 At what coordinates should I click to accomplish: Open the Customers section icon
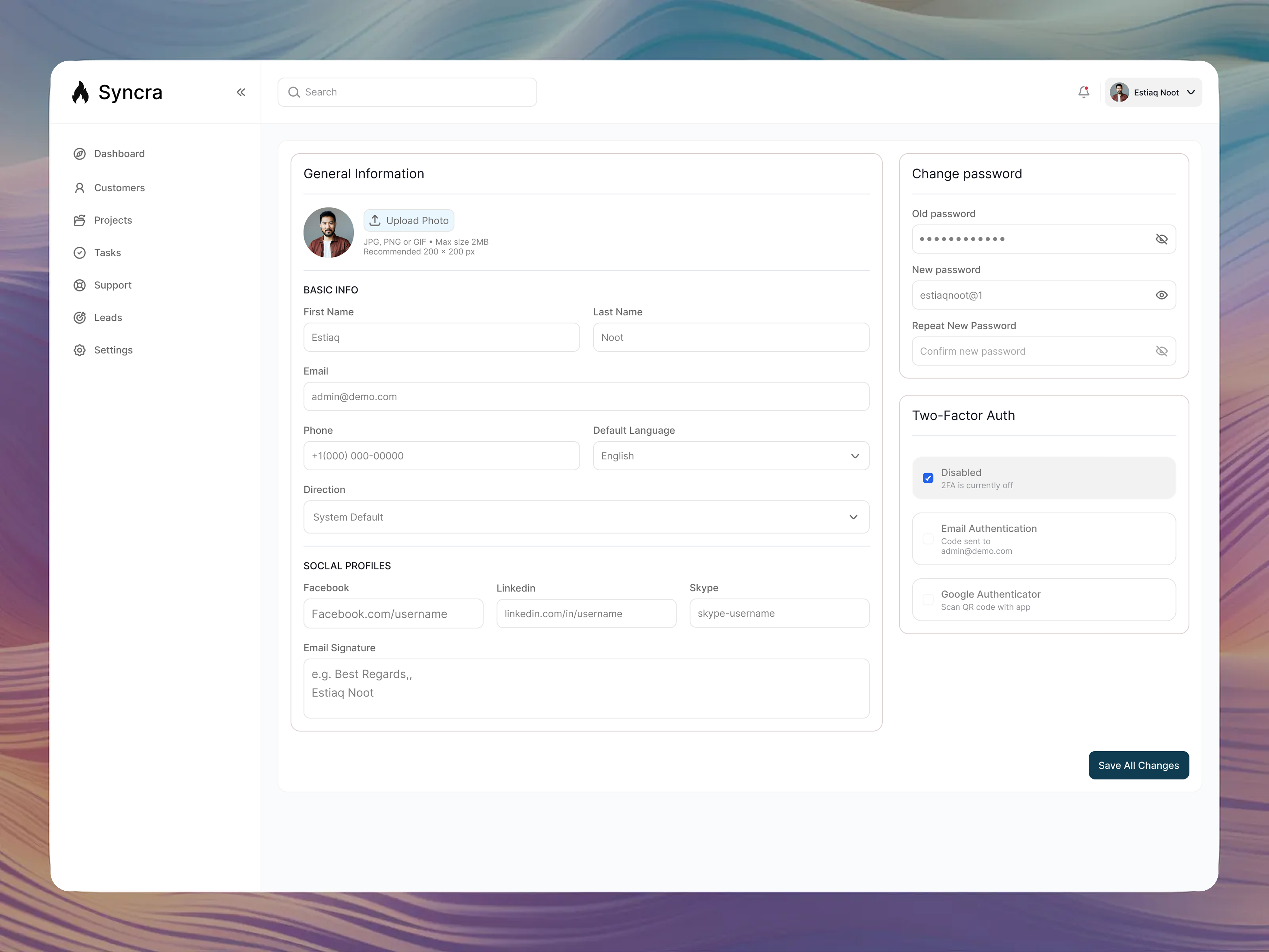coord(80,187)
